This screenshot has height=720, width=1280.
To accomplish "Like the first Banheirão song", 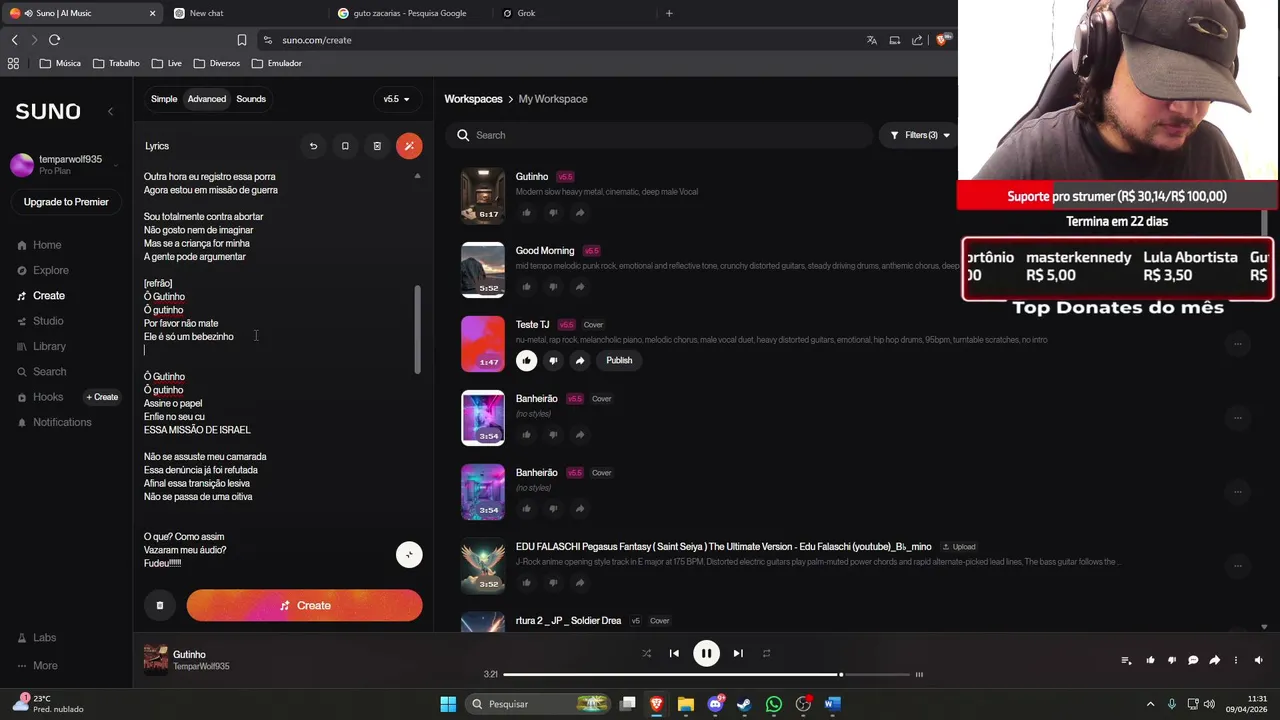I will tap(526, 434).
